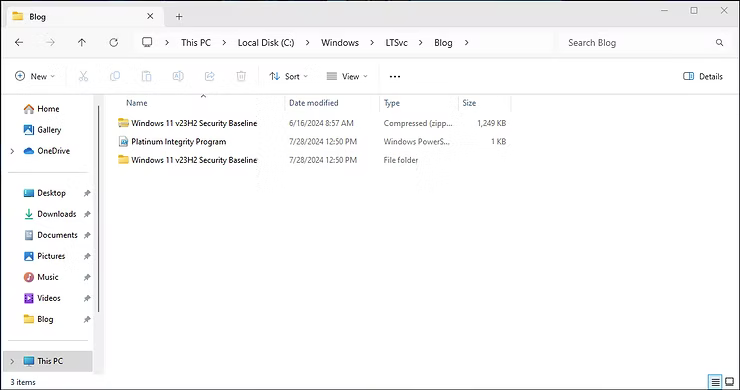This screenshot has height=390, width=740.
Task: Click the Paste clipboard icon
Action: (146, 76)
